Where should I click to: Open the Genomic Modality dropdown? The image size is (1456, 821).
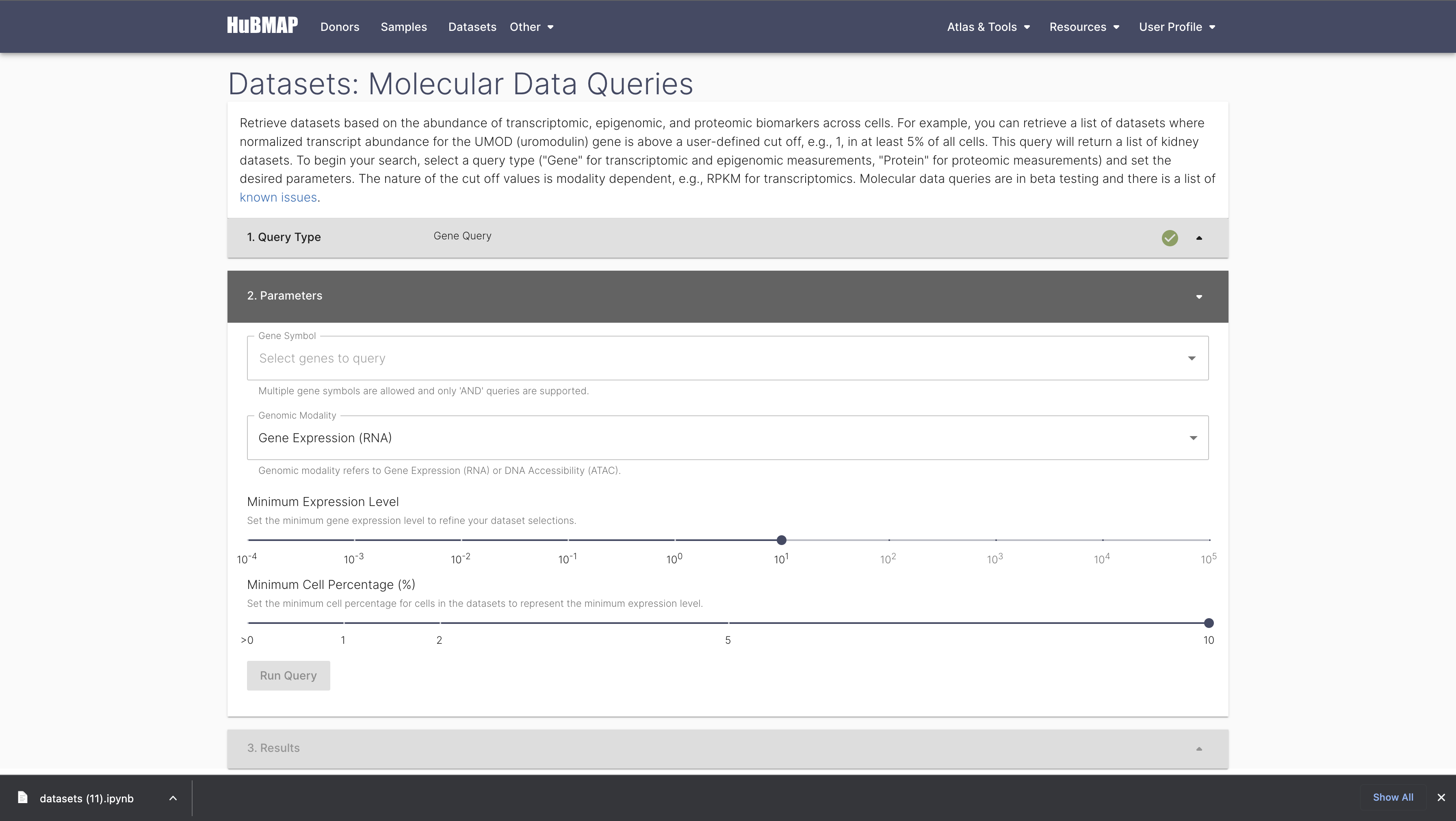pyautogui.click(x=1193, y=438)
